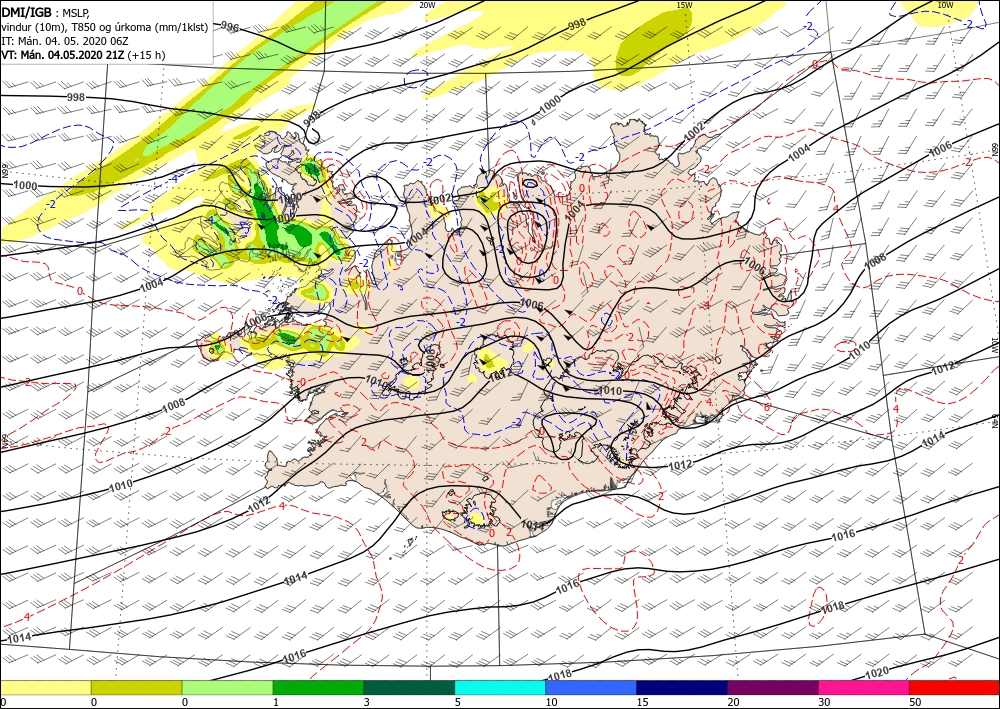Choose the purple legend color swatch
This screenshot has width=1000, height=709.
coord(772,687)
